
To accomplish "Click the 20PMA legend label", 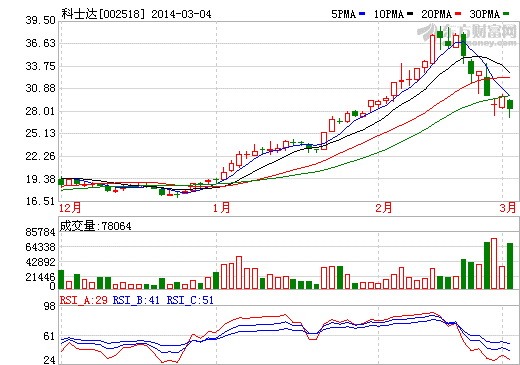I will tap(437, 14).
